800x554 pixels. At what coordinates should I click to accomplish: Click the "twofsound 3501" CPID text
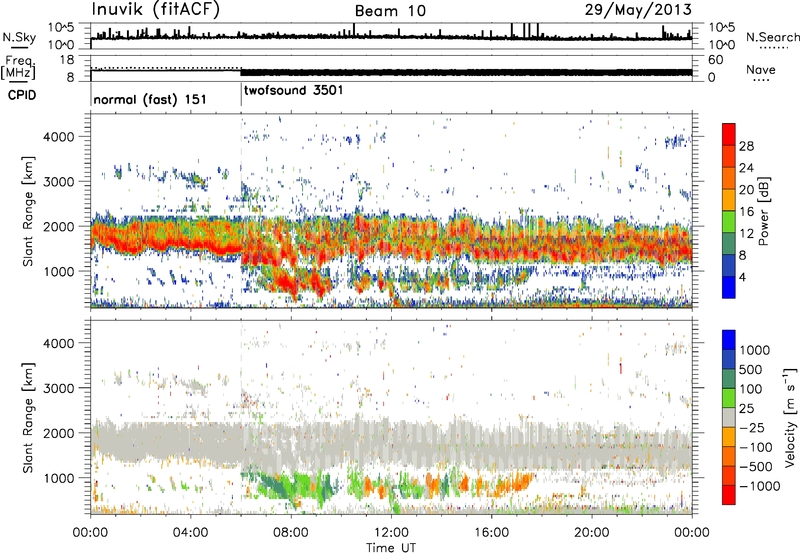point(294,90)
